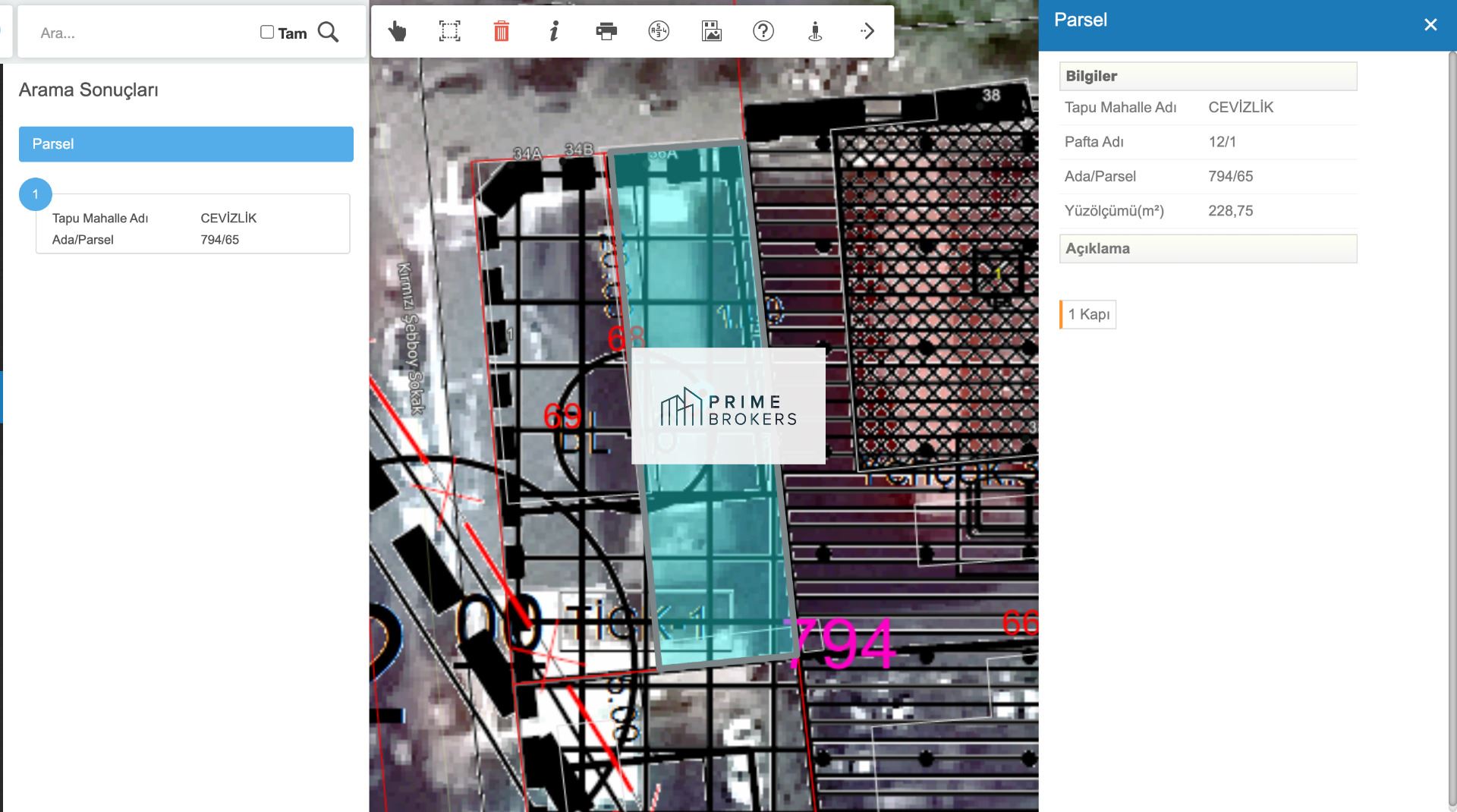This screenshot has height=812, width=1457.
Task: Activate the rectangle selection tool
Action: pyautogui.click(x=449, y=31)
